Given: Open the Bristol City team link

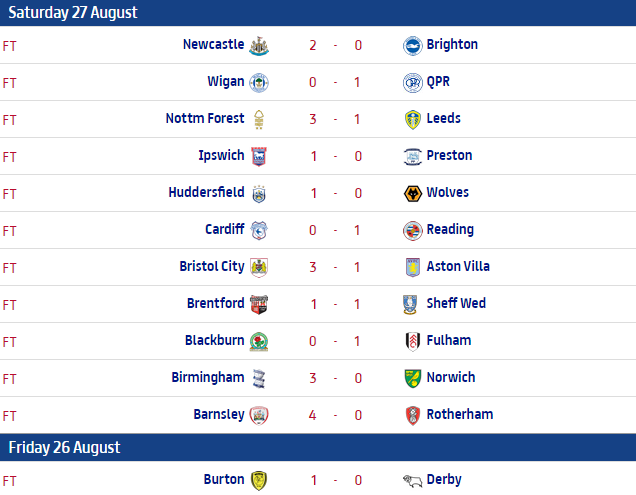Looking at the screenshot, I should 211,266.
